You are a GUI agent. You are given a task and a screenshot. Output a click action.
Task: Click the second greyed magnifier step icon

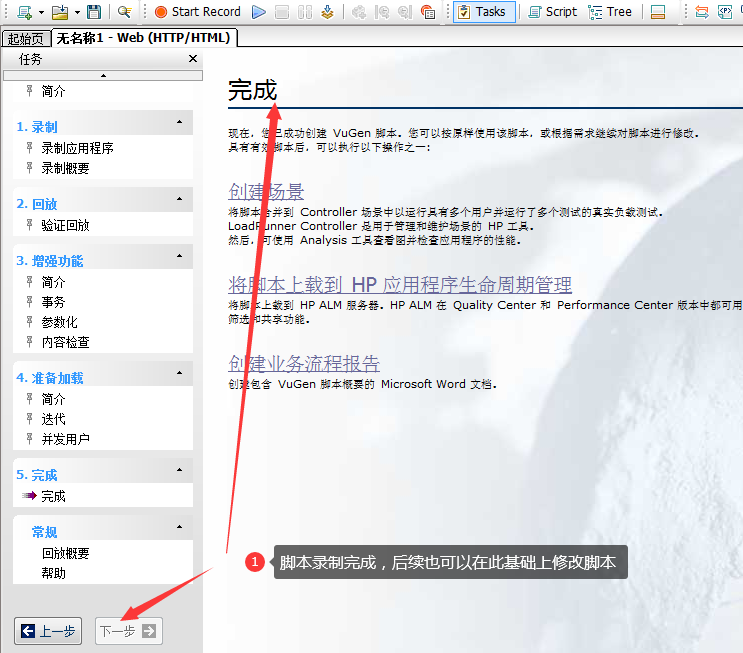(405, 12)
